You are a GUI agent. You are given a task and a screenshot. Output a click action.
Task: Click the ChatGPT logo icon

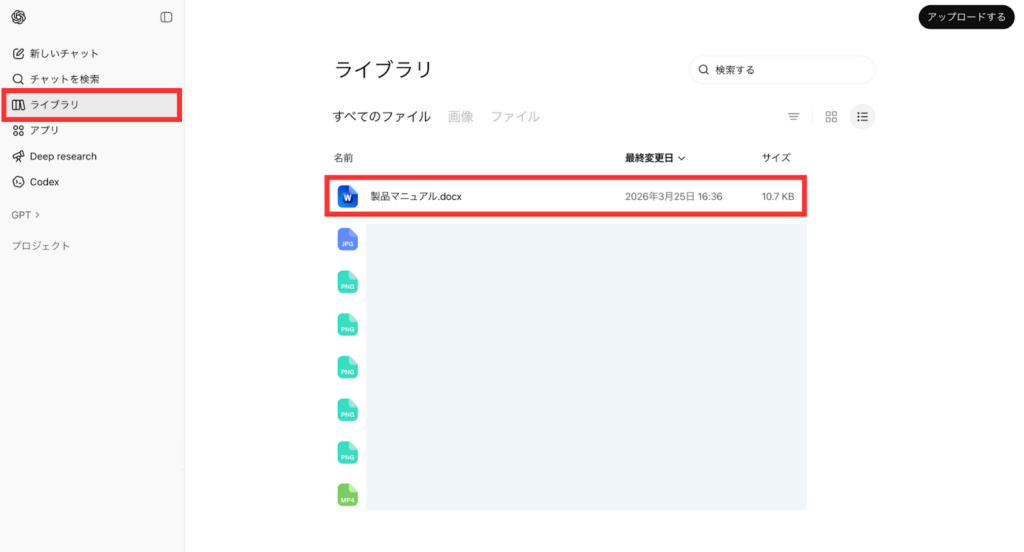pos(18,18)
